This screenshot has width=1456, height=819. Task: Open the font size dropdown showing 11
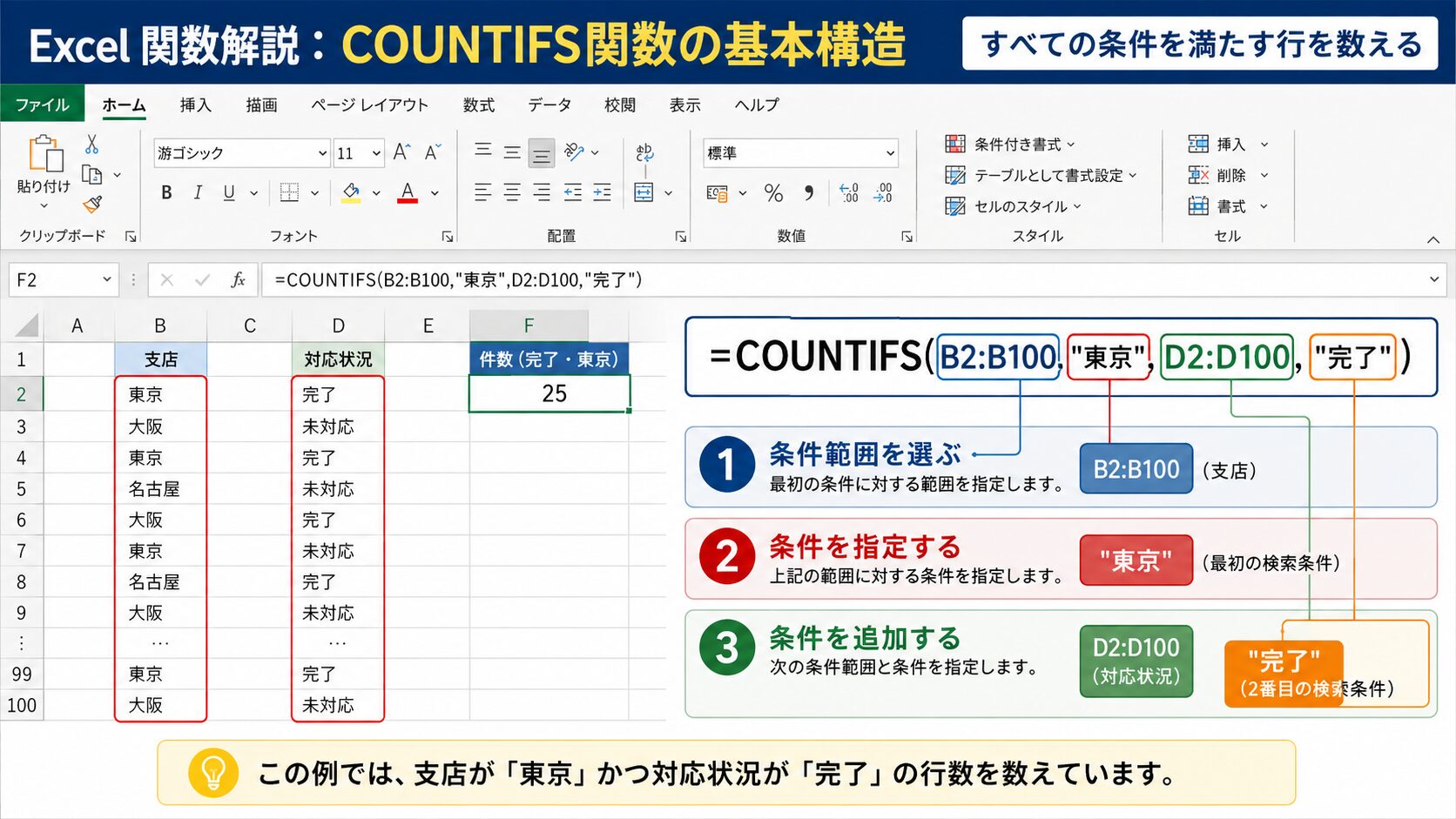click(x=376, y=153)
